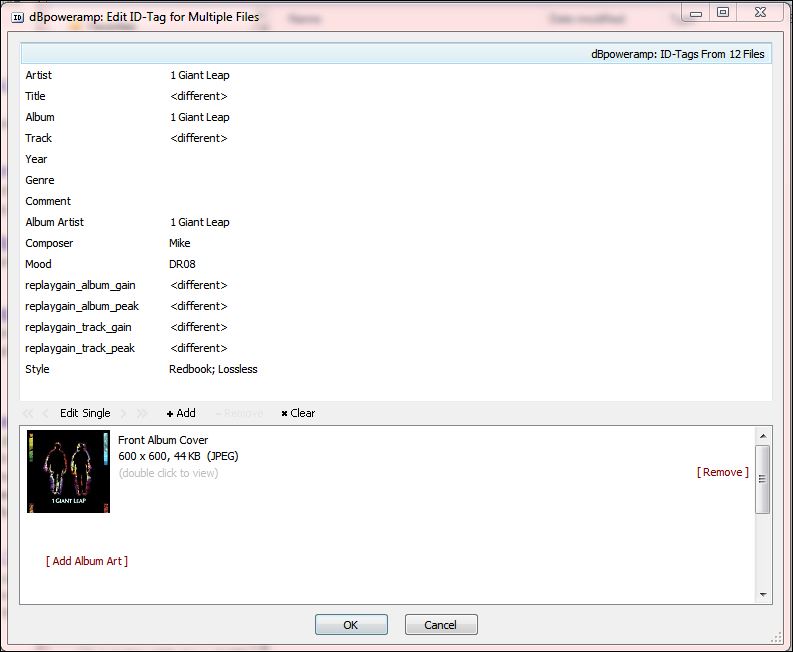Click the empty Year field row
793x652 pixels.
pyautogui.click(x=300, y=159)
